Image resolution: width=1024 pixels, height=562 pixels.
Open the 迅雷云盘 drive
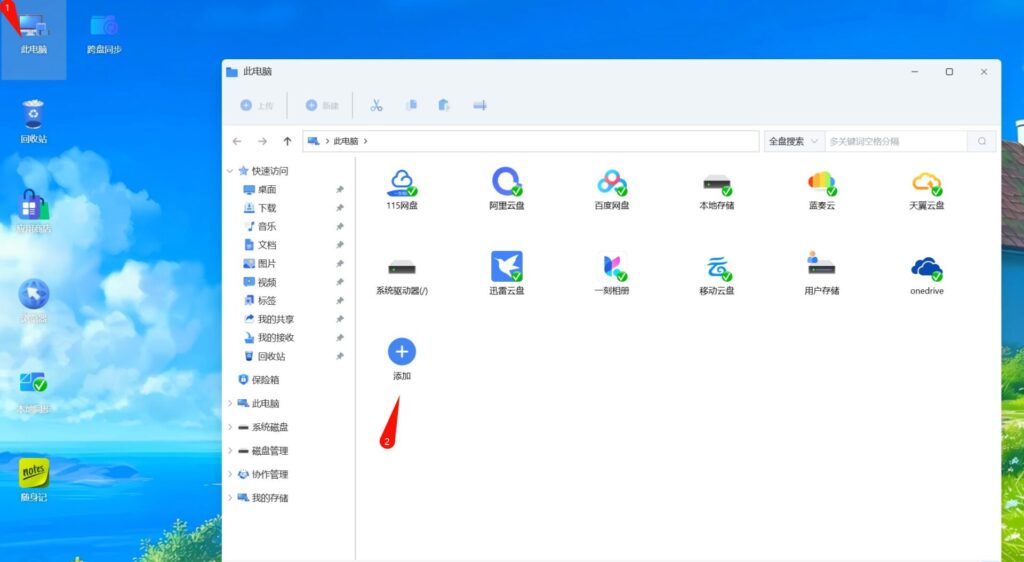click(507, 273)
